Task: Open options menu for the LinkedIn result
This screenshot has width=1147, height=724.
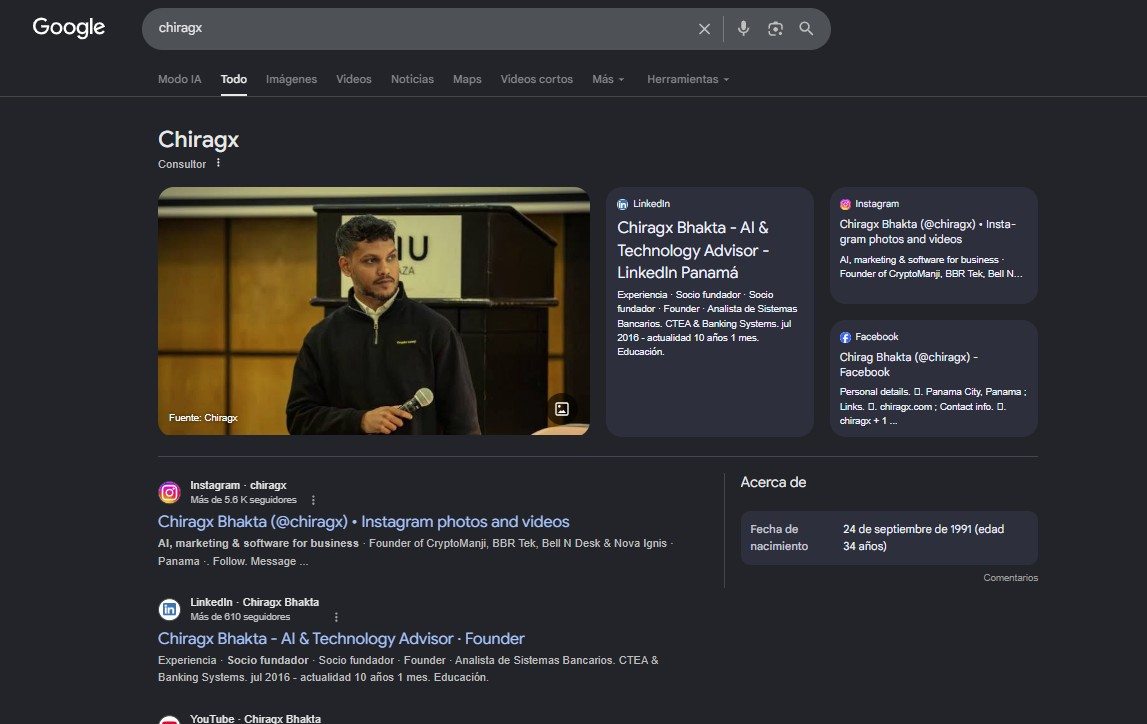Action: pos(336,617)
